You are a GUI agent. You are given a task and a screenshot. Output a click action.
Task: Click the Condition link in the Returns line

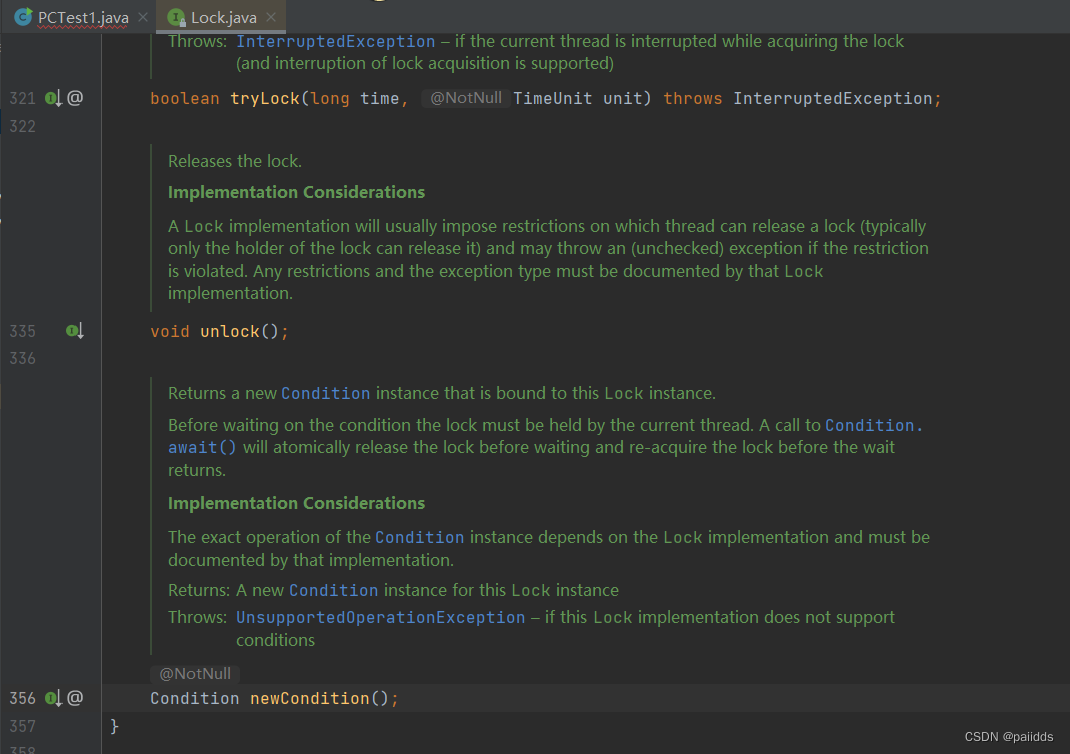(333, 590)
